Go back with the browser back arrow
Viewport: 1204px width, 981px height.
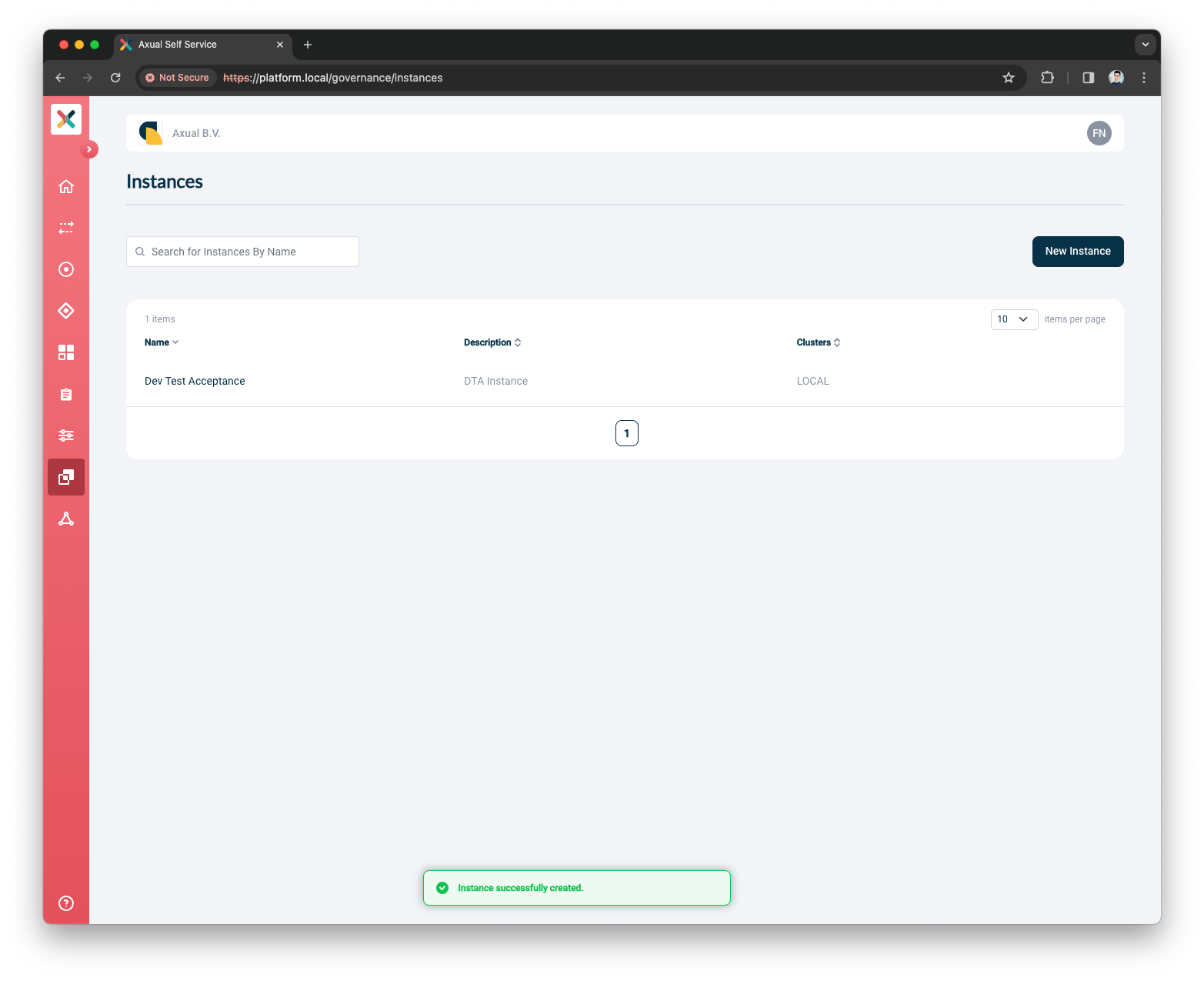coord(60,78)
